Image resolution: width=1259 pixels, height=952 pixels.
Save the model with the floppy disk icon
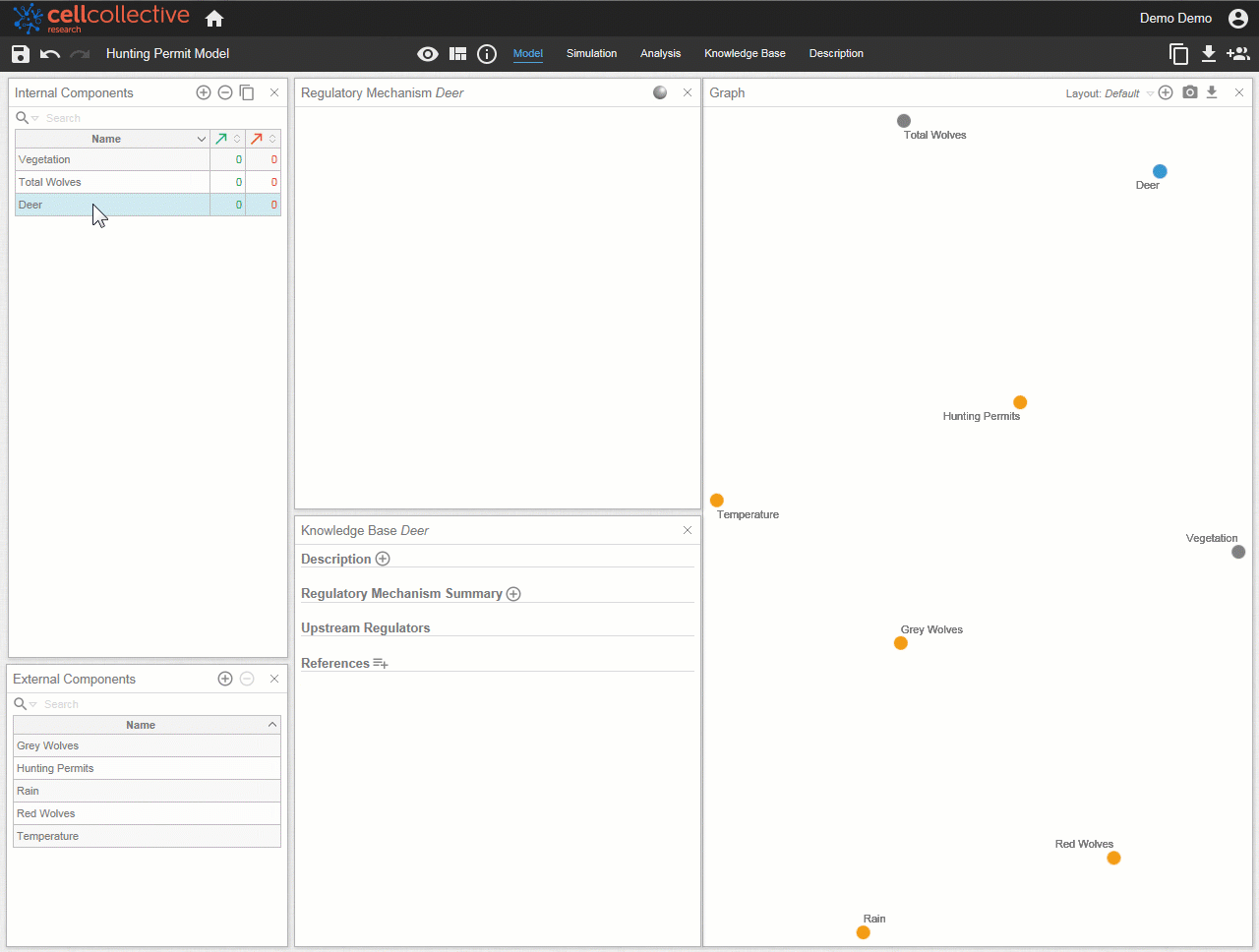(x=20, y=54)
